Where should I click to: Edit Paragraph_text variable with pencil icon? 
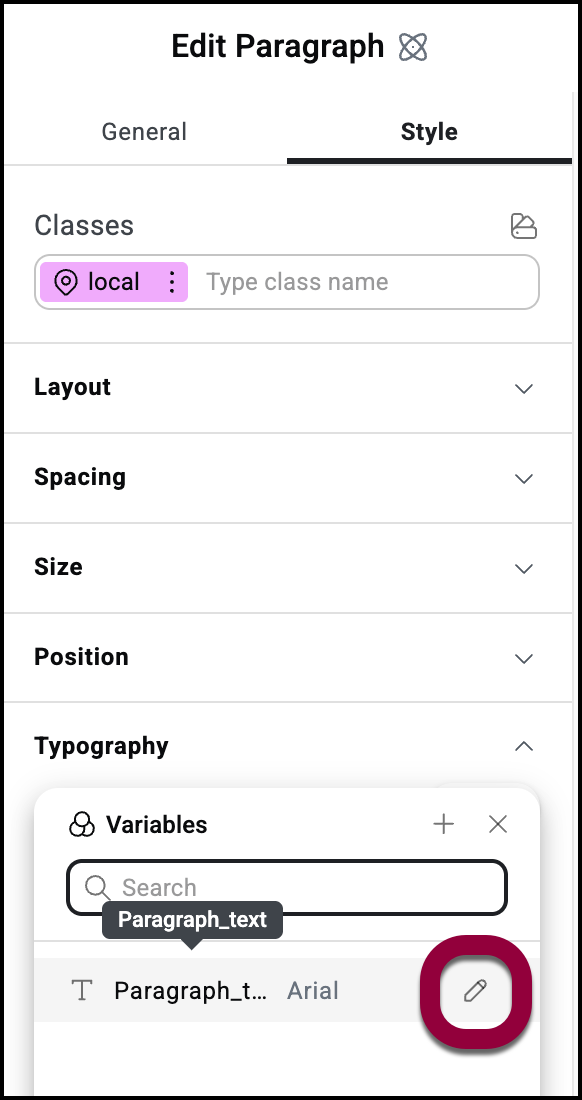pos(475,991)
